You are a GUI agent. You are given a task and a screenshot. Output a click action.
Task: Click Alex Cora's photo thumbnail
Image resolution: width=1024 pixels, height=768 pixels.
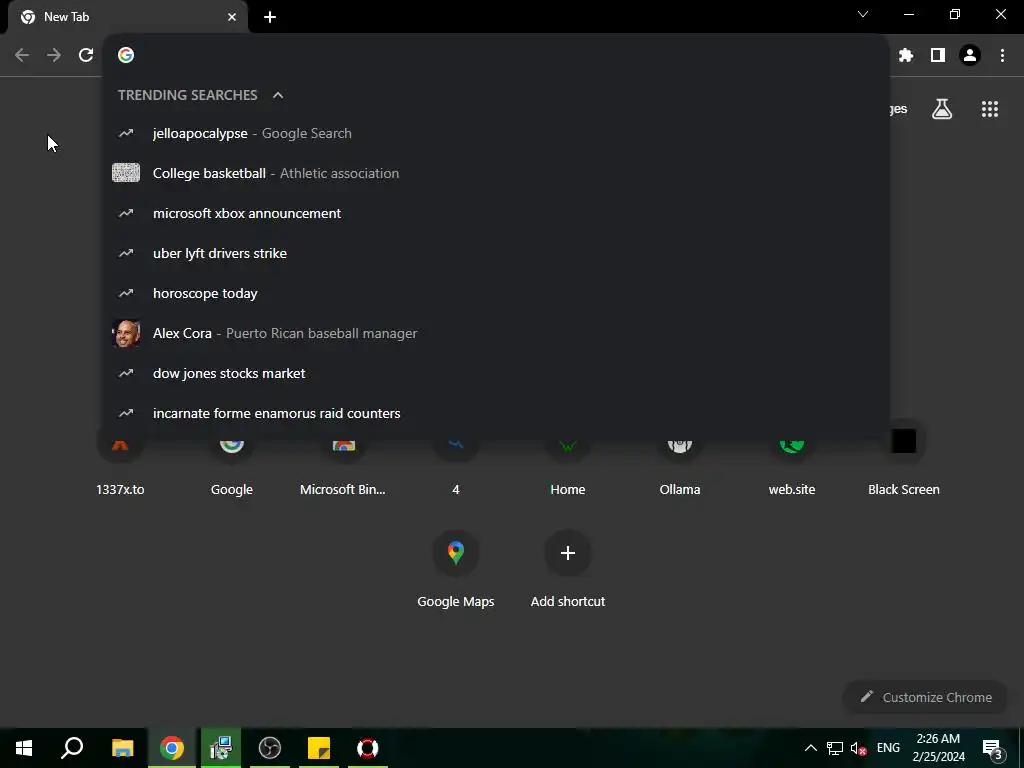coord(126,333)
